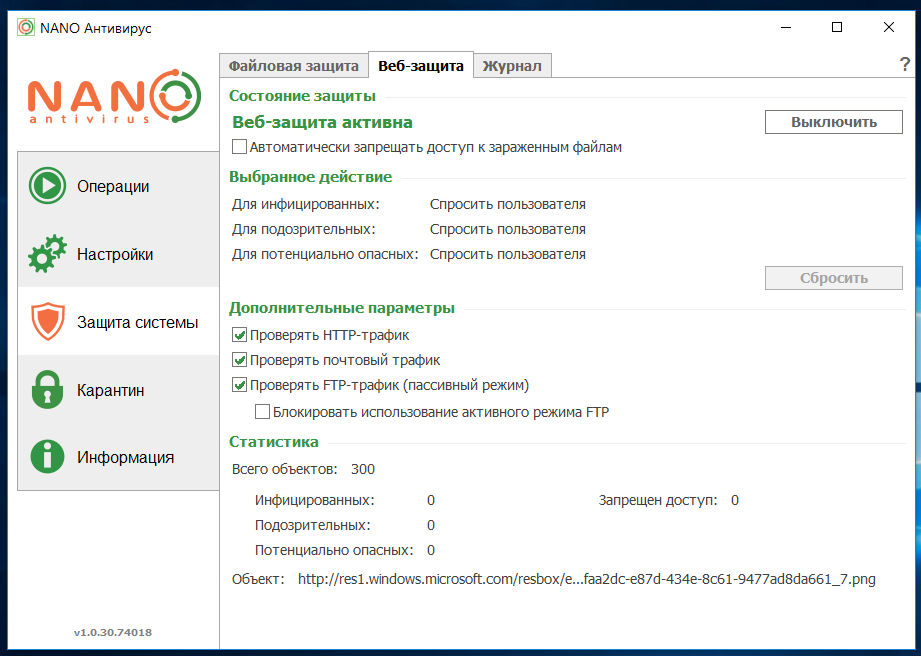Click the scanned object URL text
The height and width of the screenshot is (656, 921).
pyautogui.click(x=586, y=579)
